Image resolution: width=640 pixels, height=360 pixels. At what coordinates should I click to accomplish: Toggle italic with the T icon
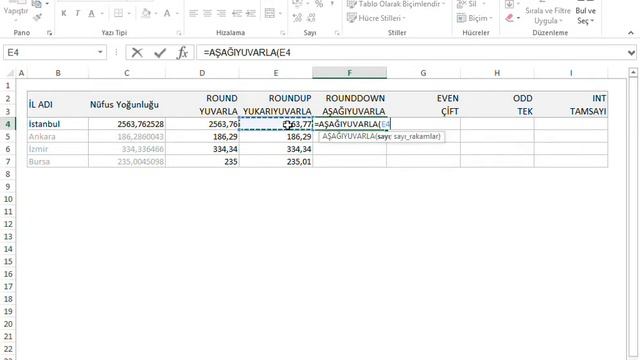[x=77, y=13]
